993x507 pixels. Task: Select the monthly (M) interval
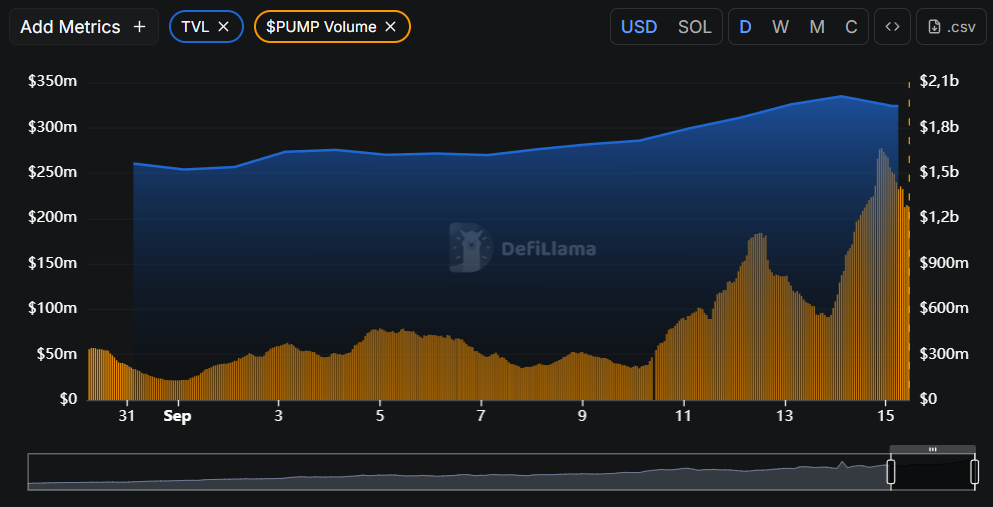coord(817,27)
